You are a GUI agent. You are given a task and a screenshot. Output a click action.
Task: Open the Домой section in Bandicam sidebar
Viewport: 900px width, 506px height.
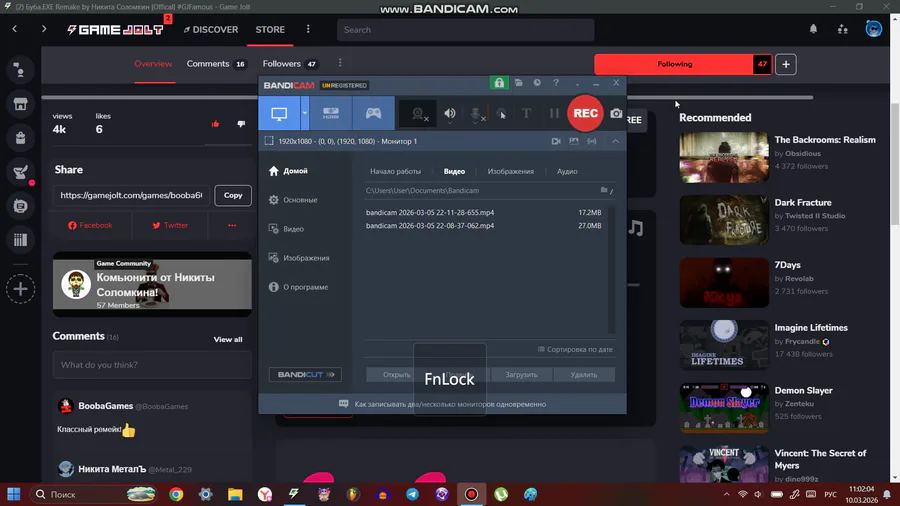pyautogui.click(x=289, y=171)
